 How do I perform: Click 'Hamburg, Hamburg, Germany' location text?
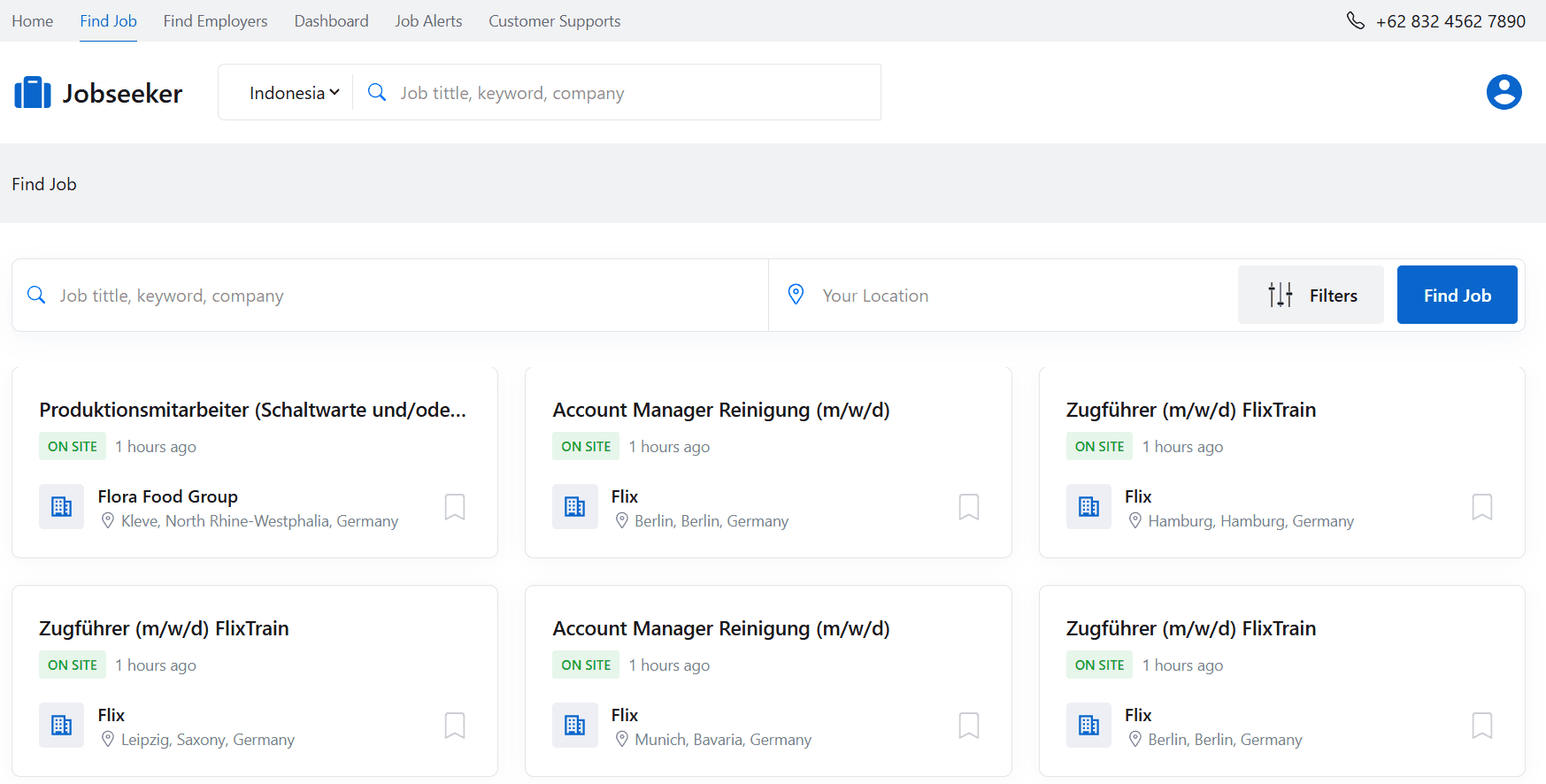point(1251,521)
